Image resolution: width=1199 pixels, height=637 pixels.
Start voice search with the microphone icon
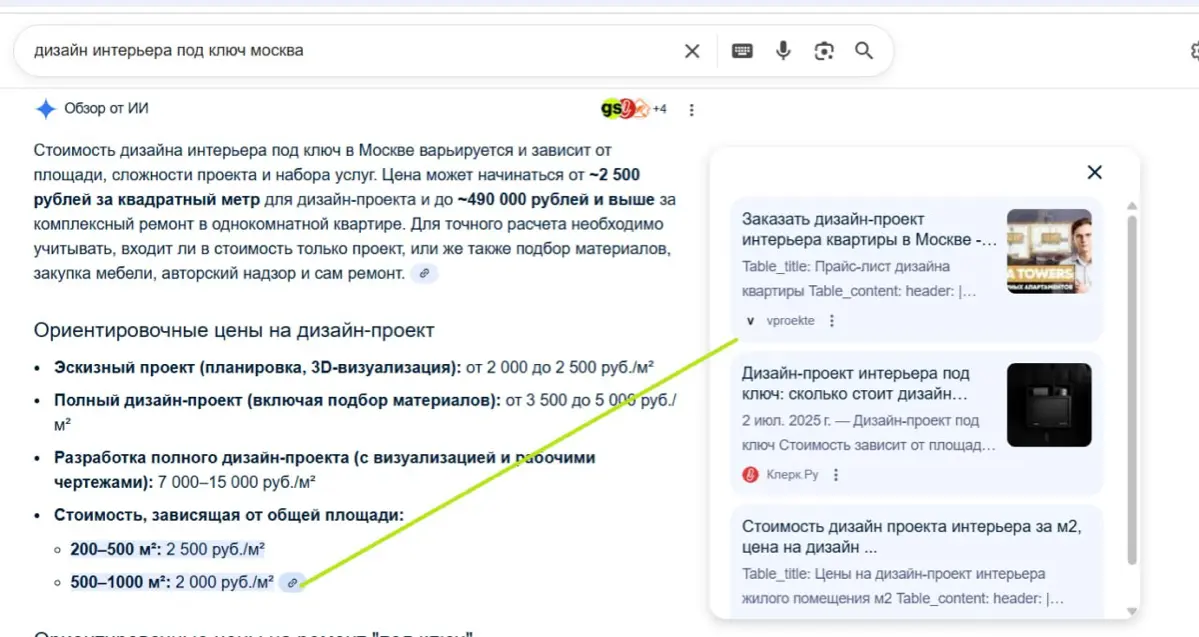[x=782, y=50]
